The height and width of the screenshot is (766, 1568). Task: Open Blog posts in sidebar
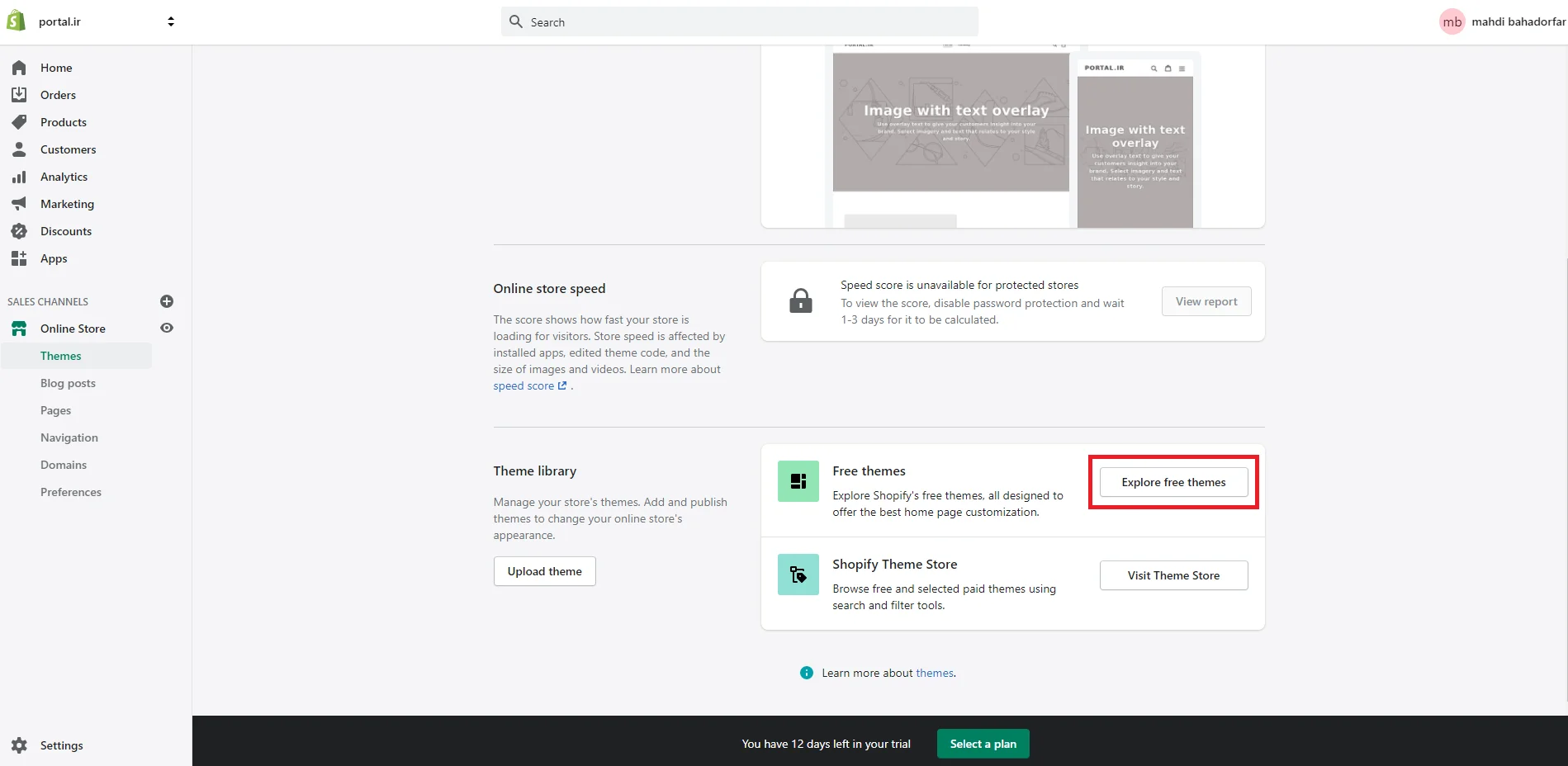(x=68, y=383)
